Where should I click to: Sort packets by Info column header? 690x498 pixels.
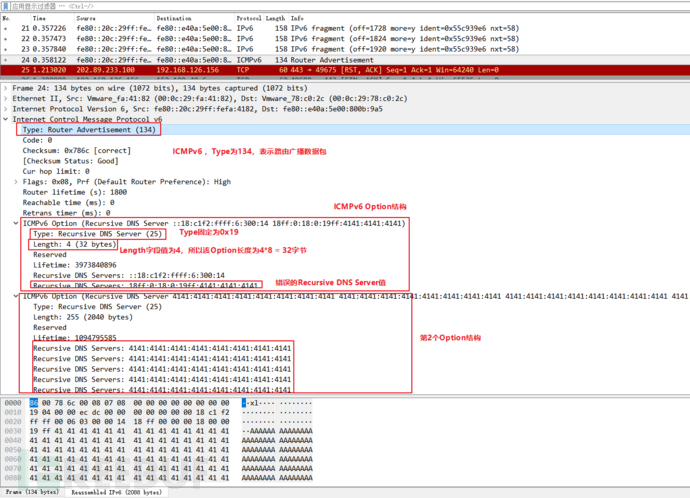click(x=297, y=18)
